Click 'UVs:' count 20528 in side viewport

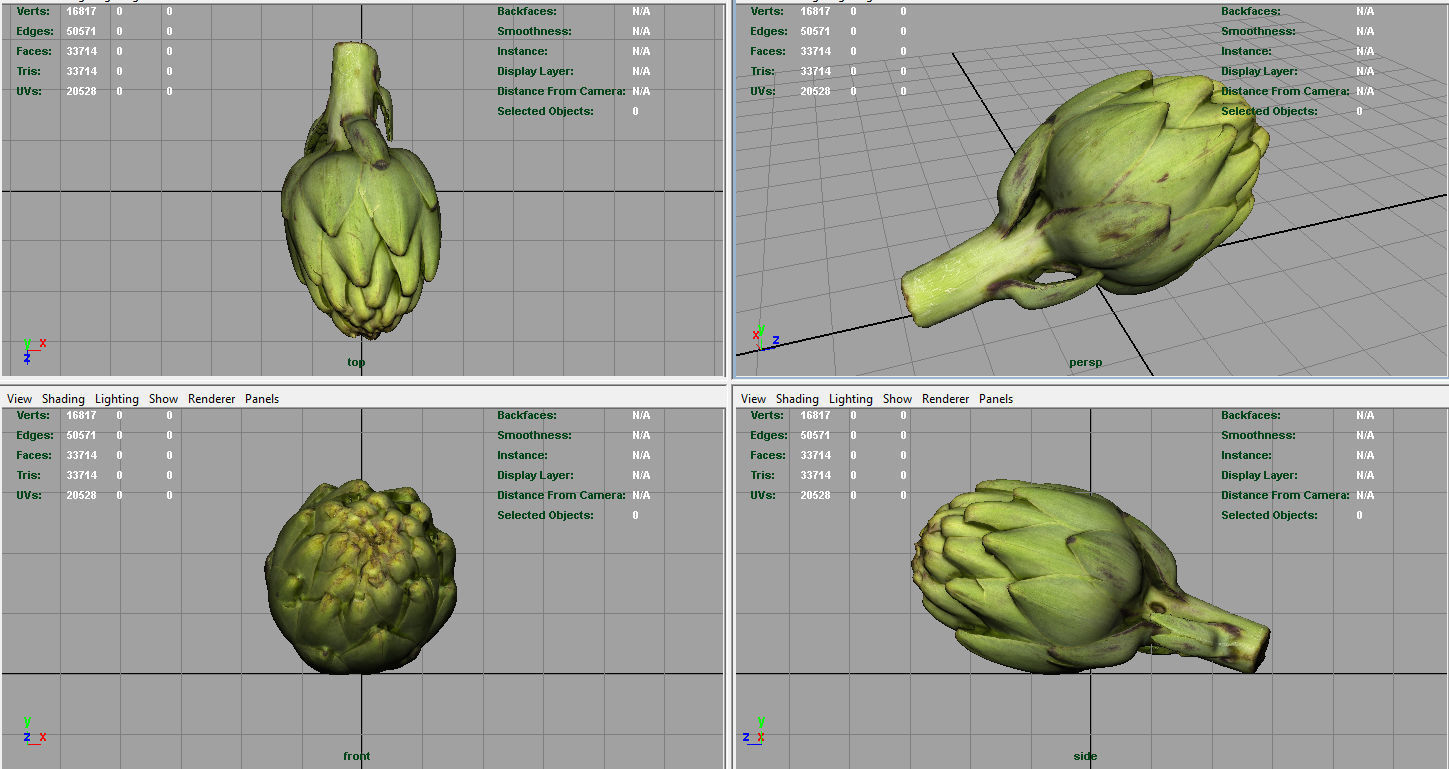point(815,495)
